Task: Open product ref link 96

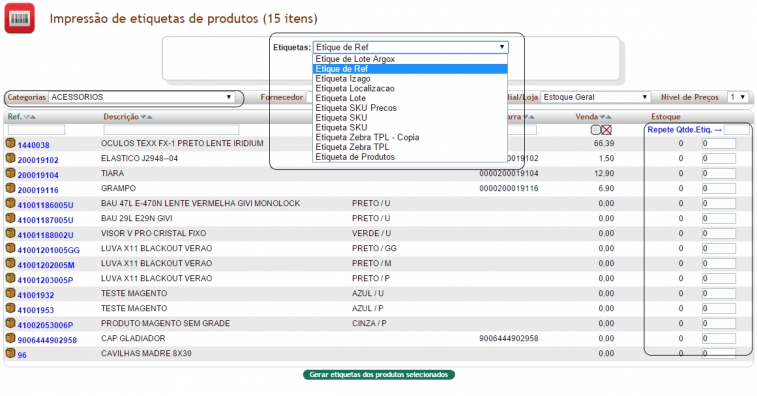Action: coord(22,355)
